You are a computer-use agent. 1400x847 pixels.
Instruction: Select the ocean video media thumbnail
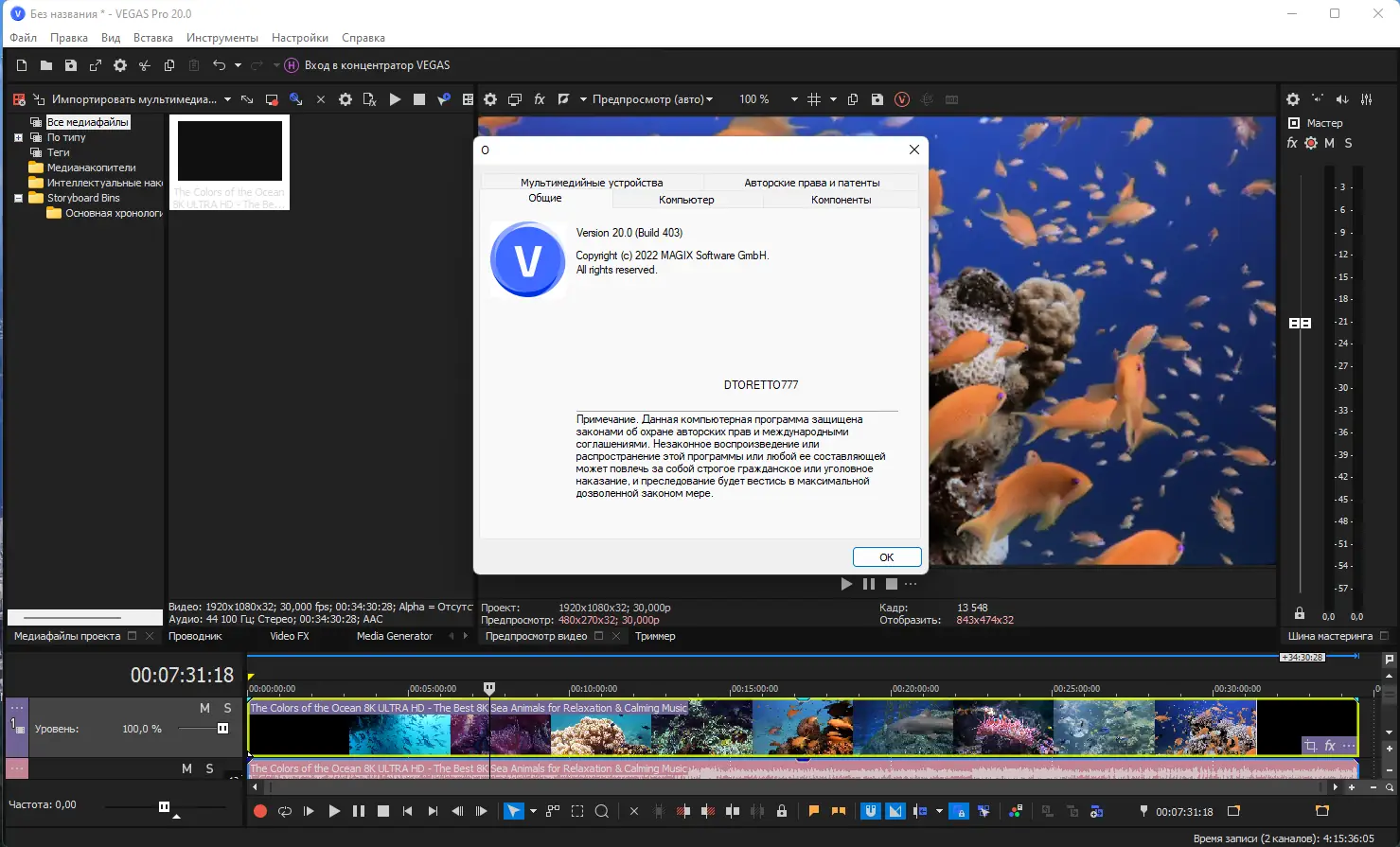point(230,162)
